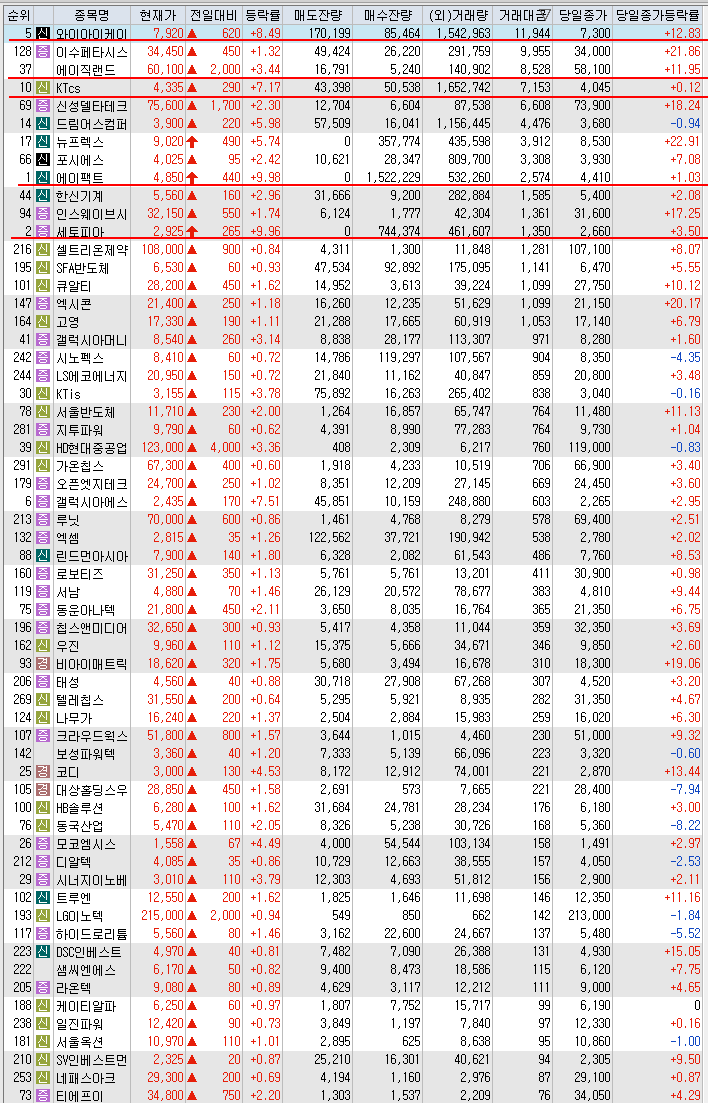Screen dimensions: 708x1103
Task: Select the stock name 갤럭시아머니
Action: (91, 339)
